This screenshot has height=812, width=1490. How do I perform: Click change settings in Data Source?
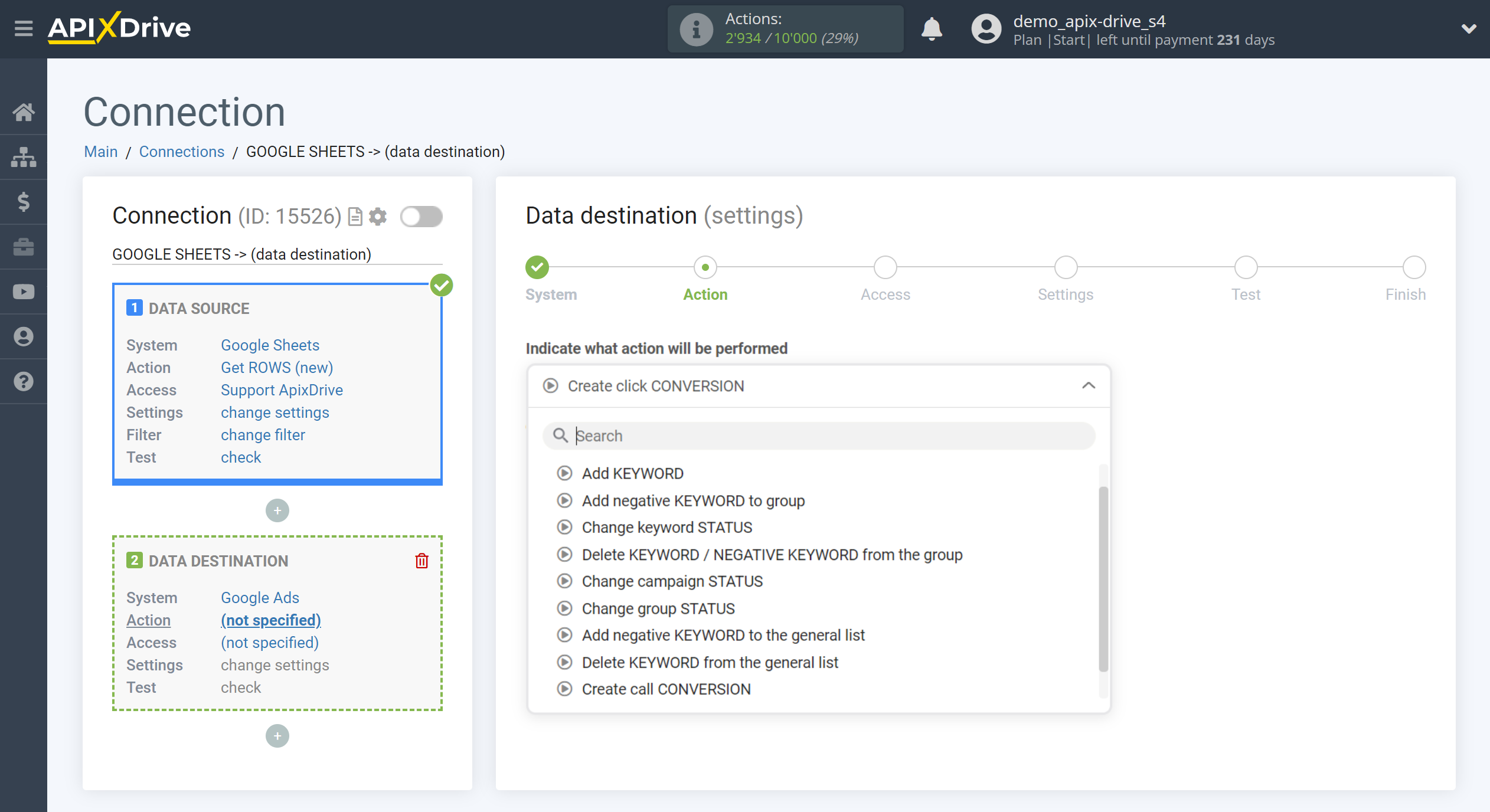coord(275,412)
